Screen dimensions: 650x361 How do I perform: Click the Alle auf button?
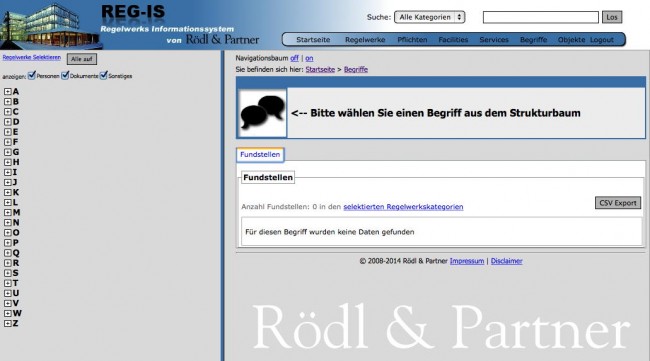pos(82,59)
